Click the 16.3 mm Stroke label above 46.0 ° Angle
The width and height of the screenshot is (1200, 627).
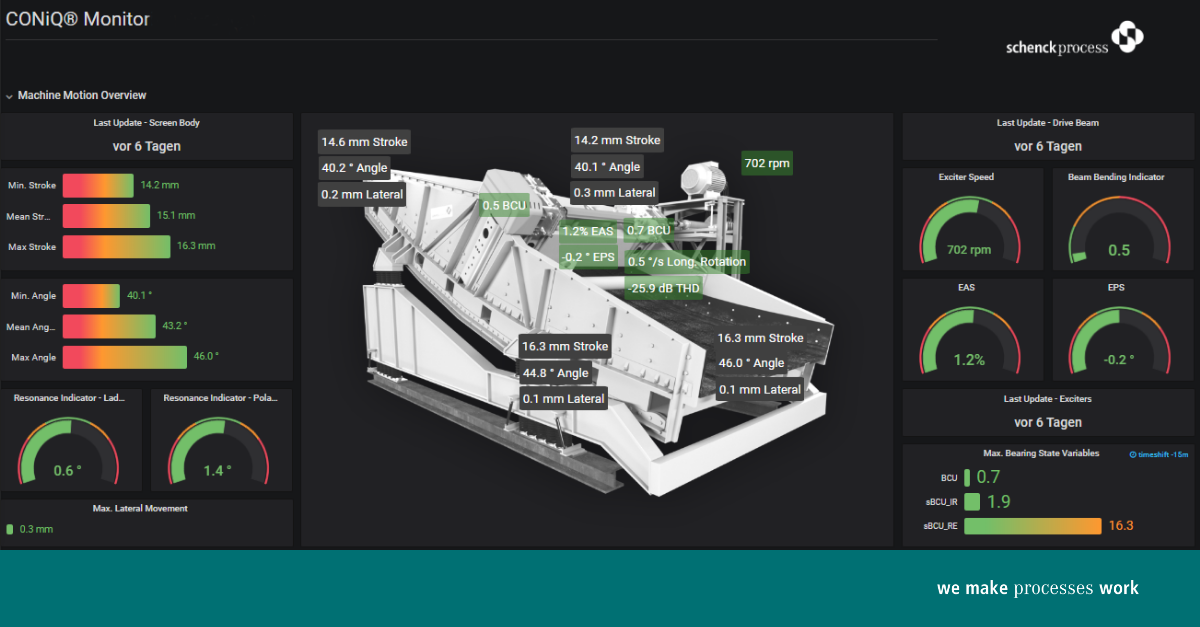(x=760, y=338)
